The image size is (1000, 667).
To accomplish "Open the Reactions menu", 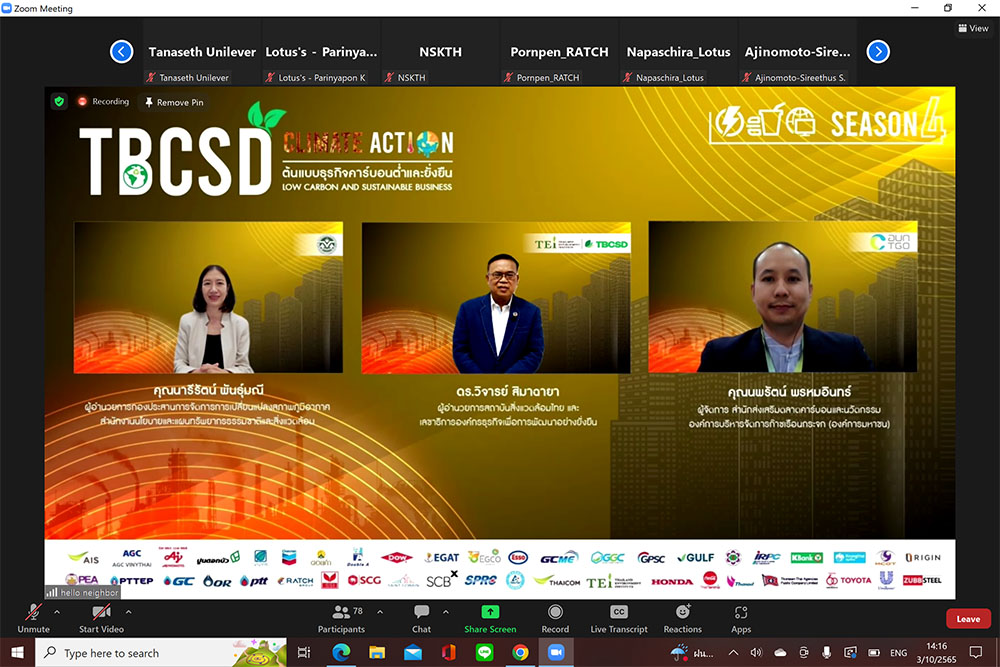I will (x=682, y=619).
